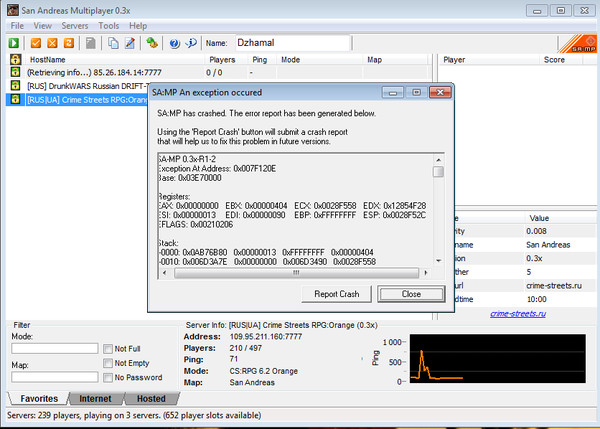Switch to the Internet tab
The width and height of the screenshot is (600, 429).
95,398
